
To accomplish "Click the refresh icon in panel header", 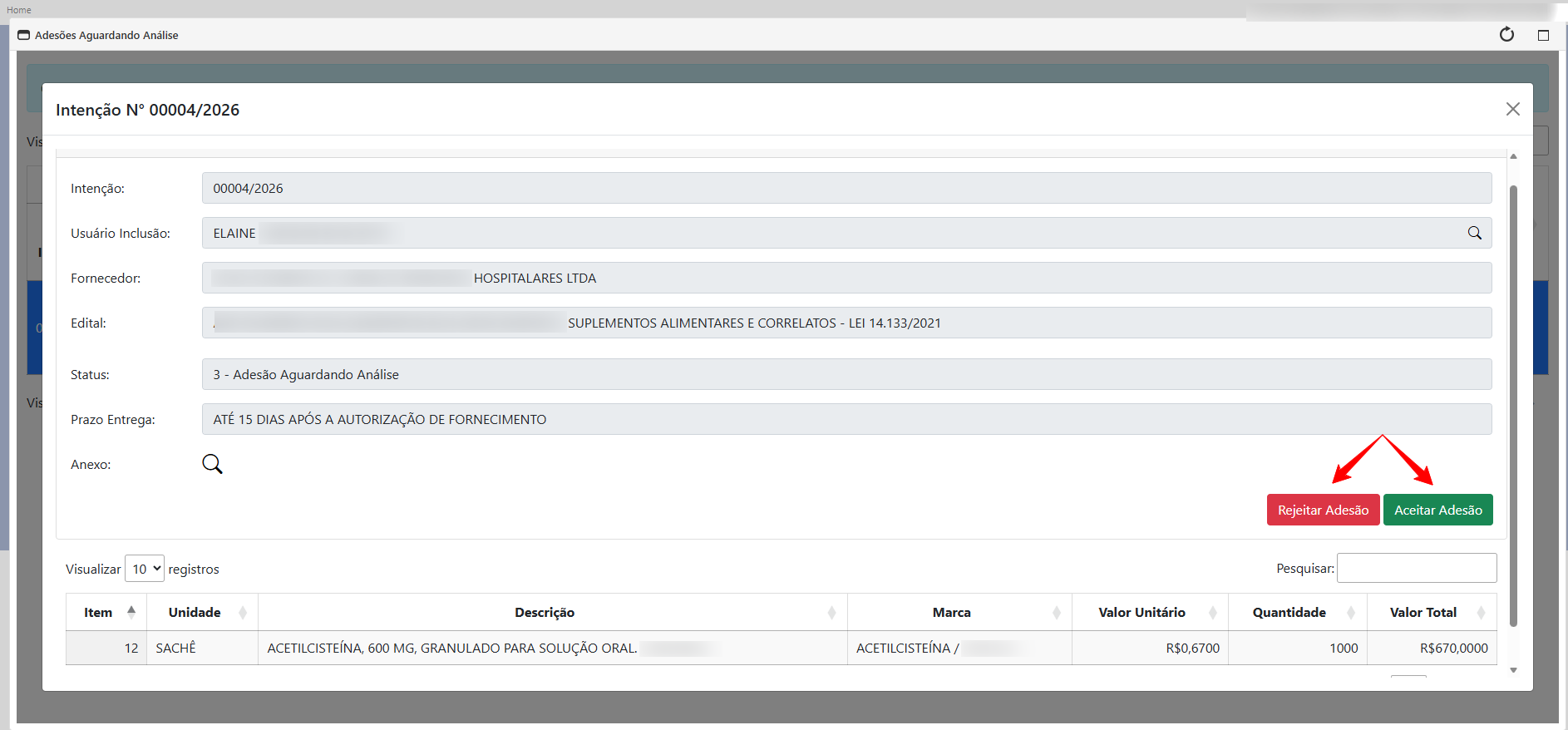I will pos(1506,35).
